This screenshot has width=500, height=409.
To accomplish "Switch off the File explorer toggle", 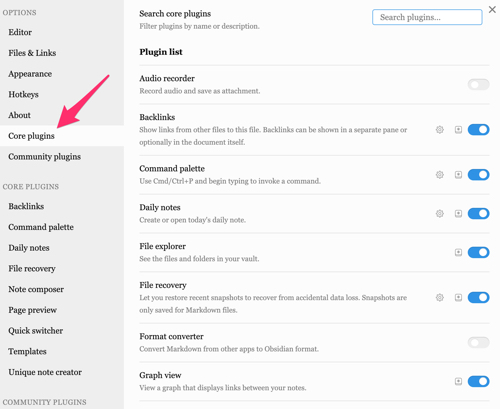I will pos(478,252).
